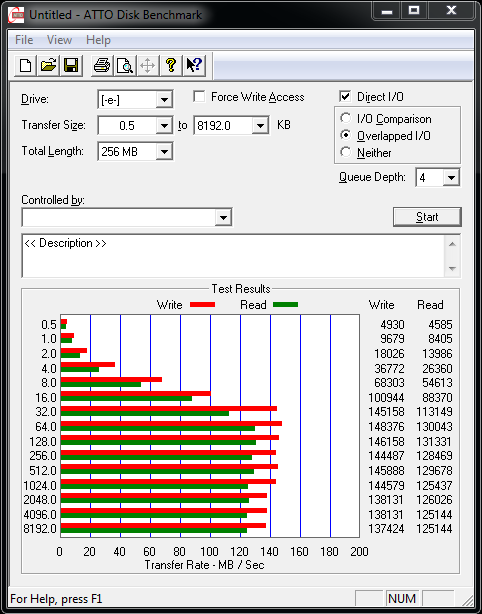Click the write value 137424
The image size is (482, 614).
386,529
